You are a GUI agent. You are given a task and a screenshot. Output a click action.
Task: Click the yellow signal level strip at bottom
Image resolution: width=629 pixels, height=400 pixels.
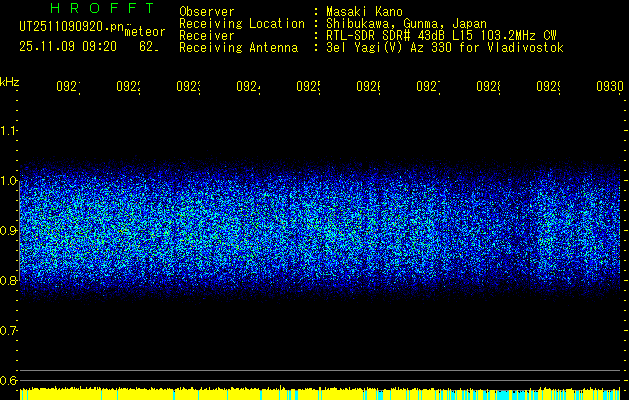coord(320,394)
